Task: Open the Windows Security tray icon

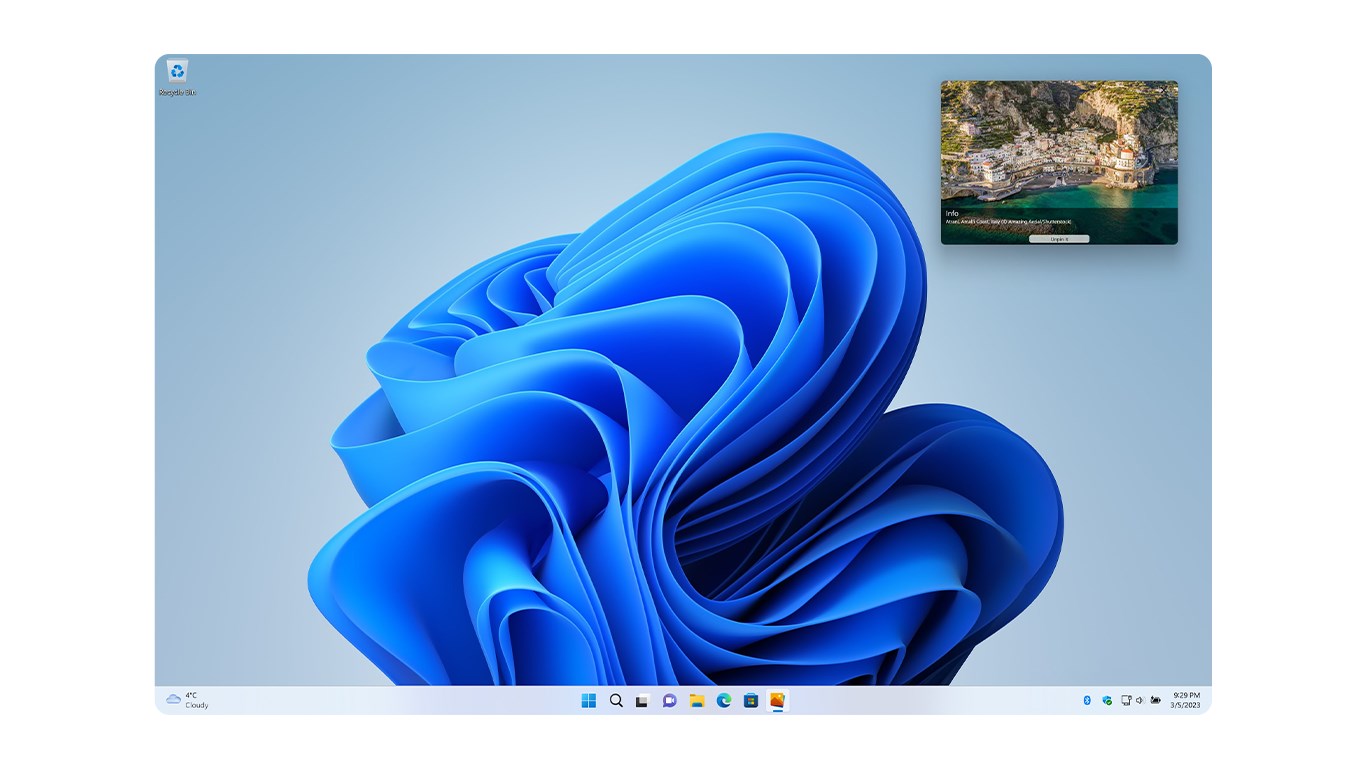Action: coord(1107,700)
